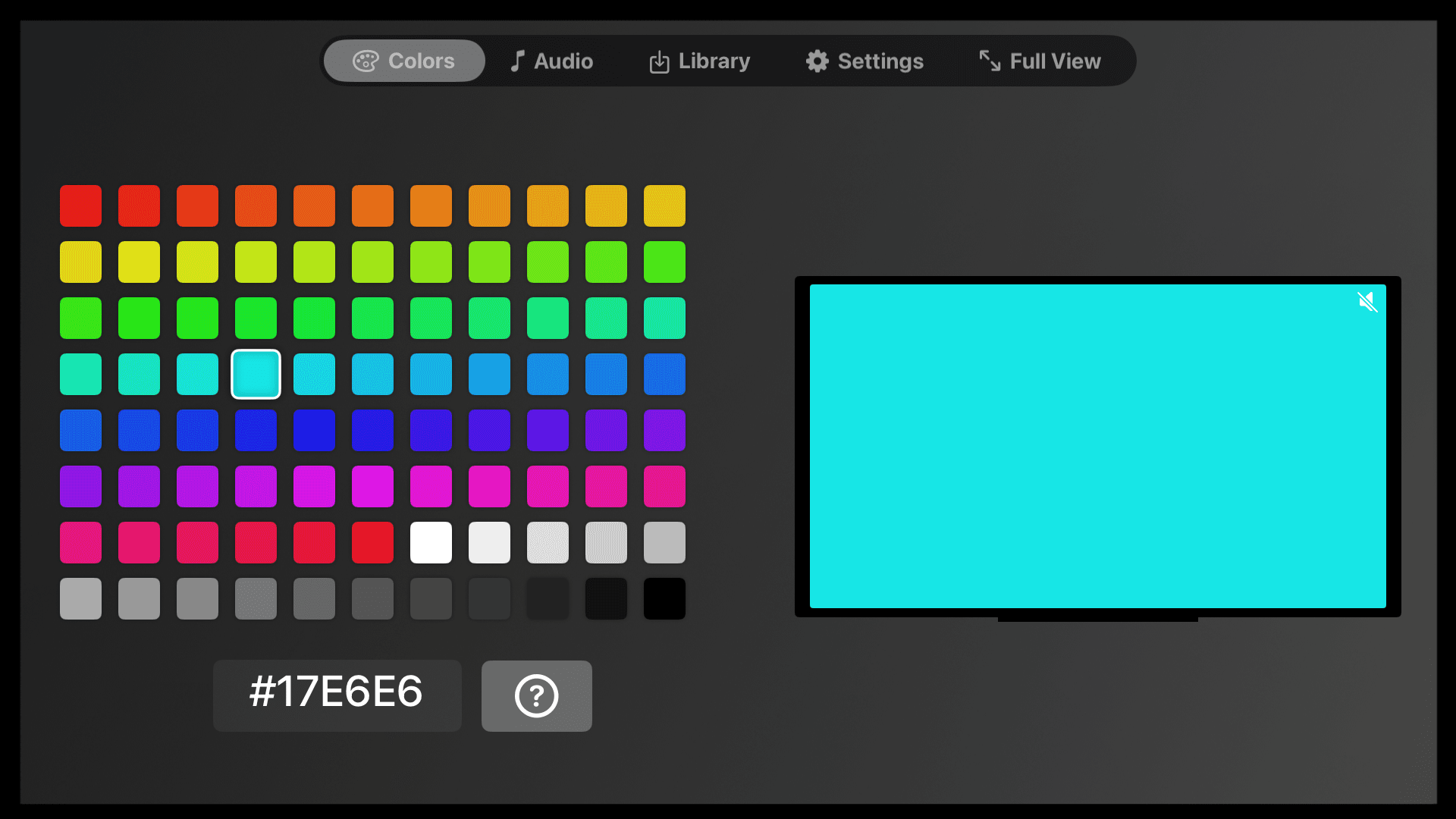Select the last bright green swatch in second row
1456x819 pixels.
click(x=664, y=262)
